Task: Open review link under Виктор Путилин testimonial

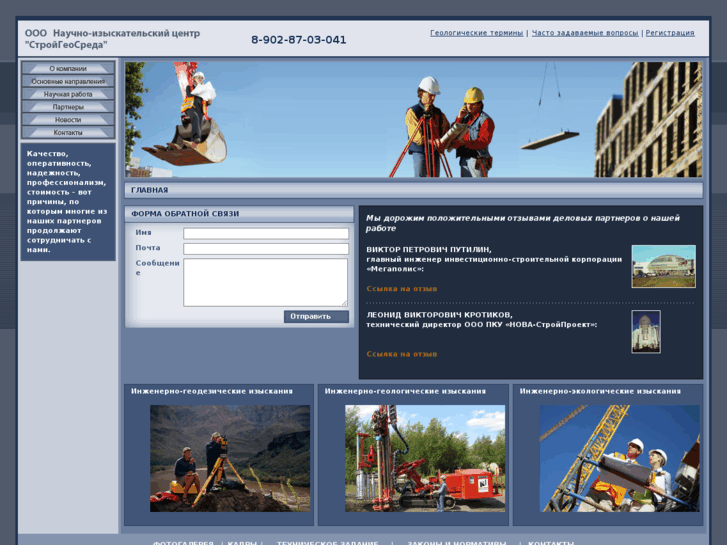Action: coord(401,289)
